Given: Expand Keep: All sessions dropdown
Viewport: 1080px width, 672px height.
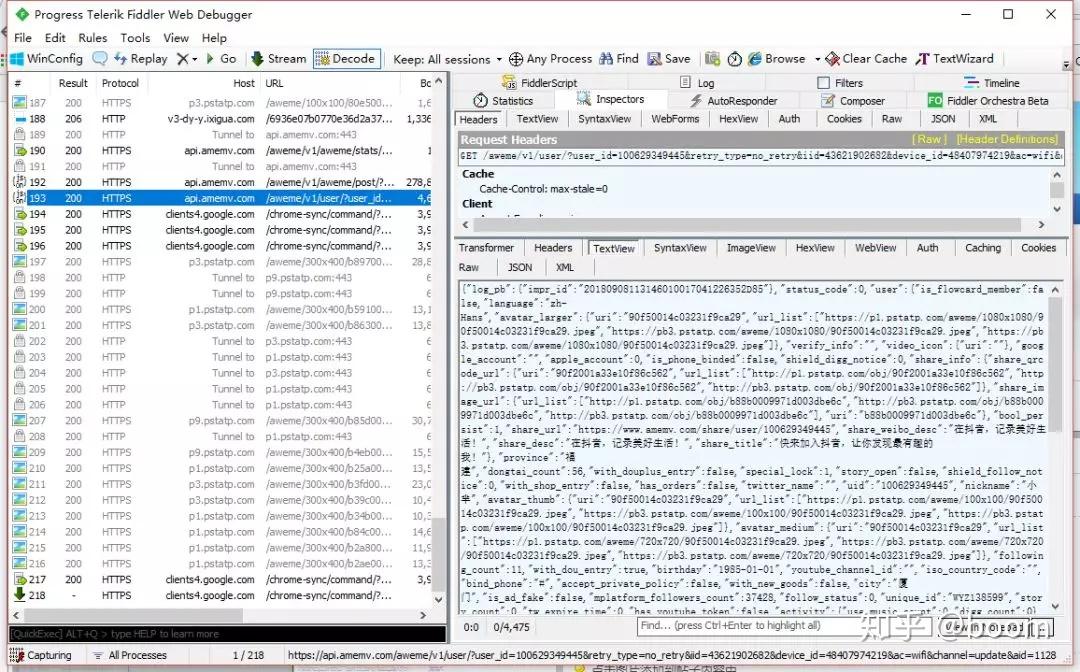Looking at the screenshot, I should [x=447, y=59].
